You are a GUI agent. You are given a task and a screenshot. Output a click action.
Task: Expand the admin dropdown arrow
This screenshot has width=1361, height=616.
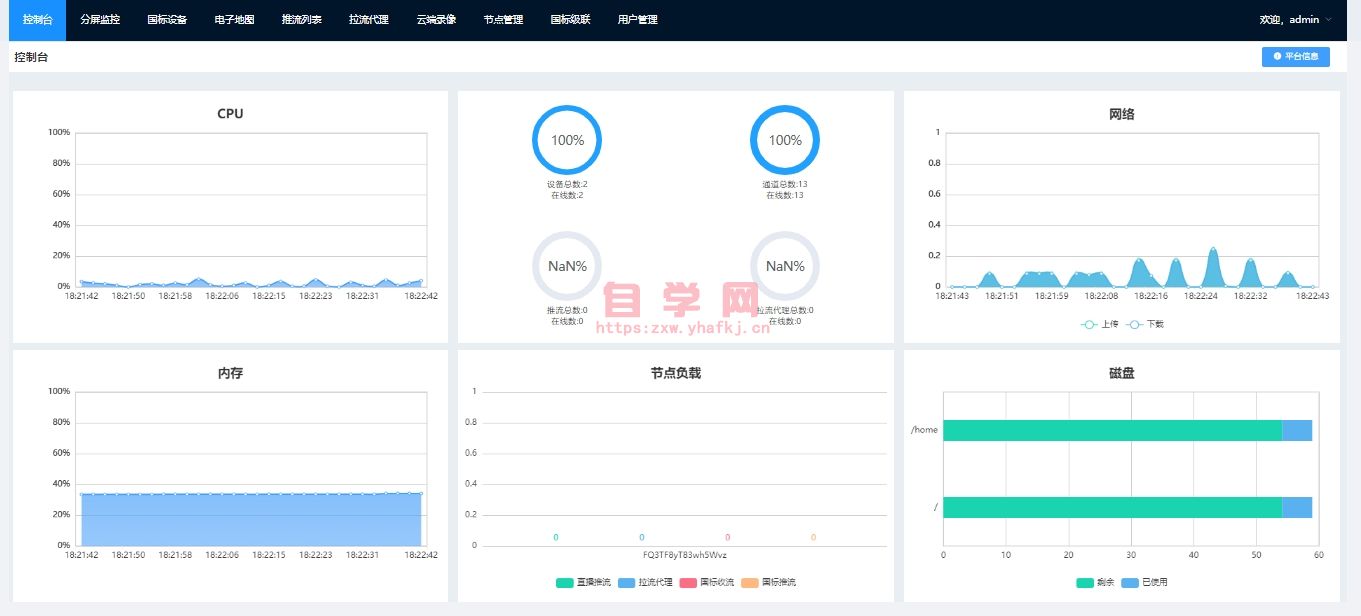click(x=1328, y=20)
